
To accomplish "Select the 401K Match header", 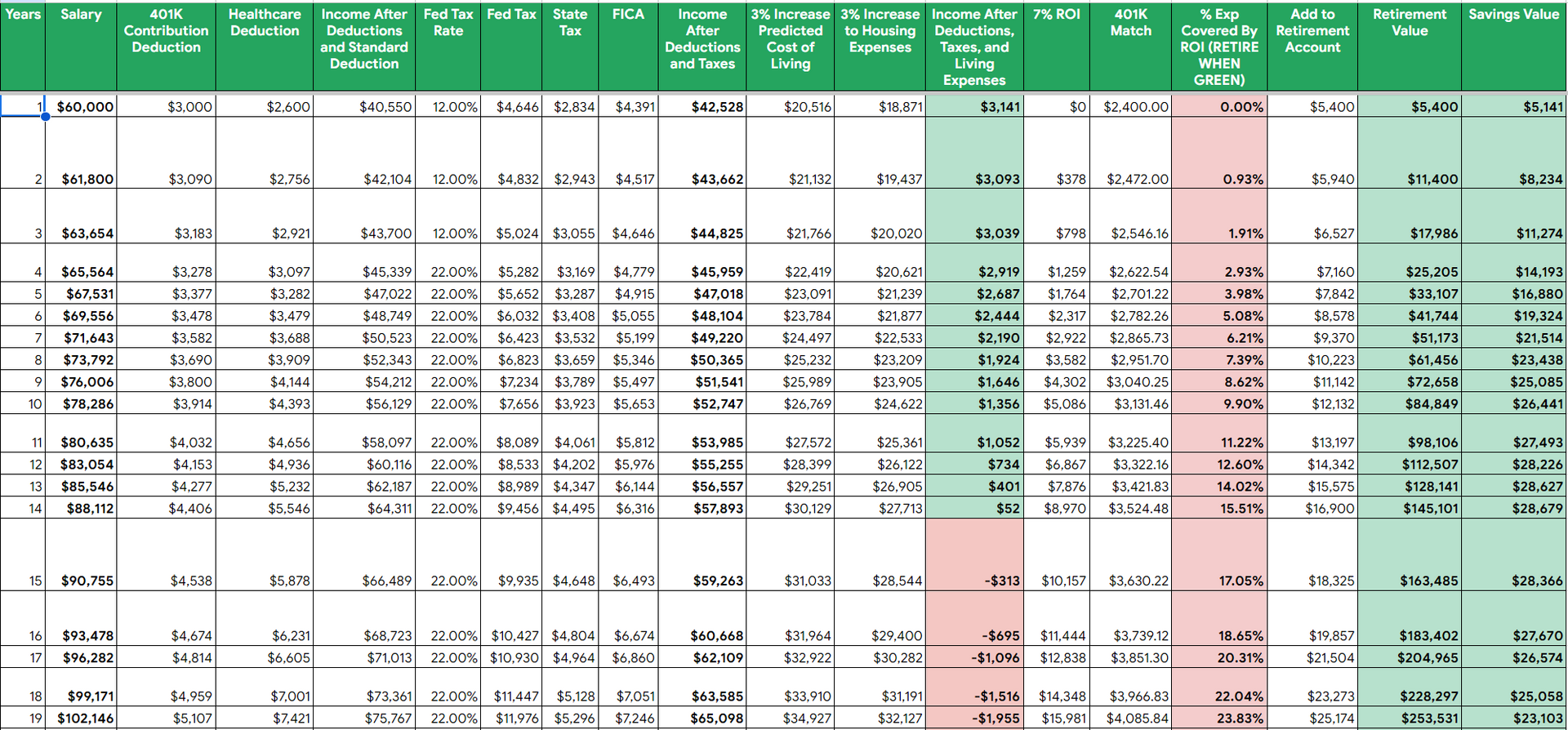I will pyautogui.click(x=1130, y=46).
